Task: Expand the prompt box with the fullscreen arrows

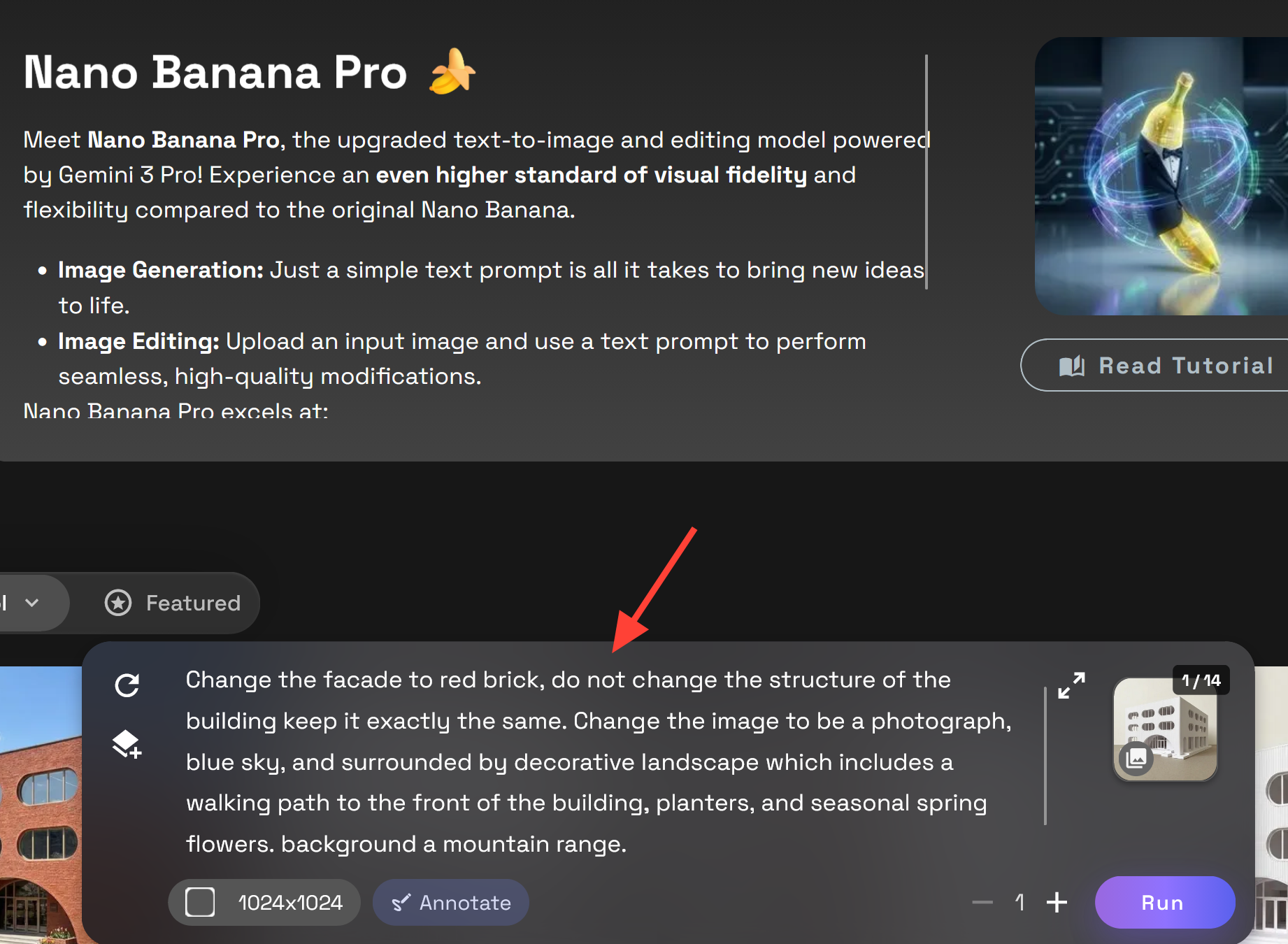Action: point(1071,685)
